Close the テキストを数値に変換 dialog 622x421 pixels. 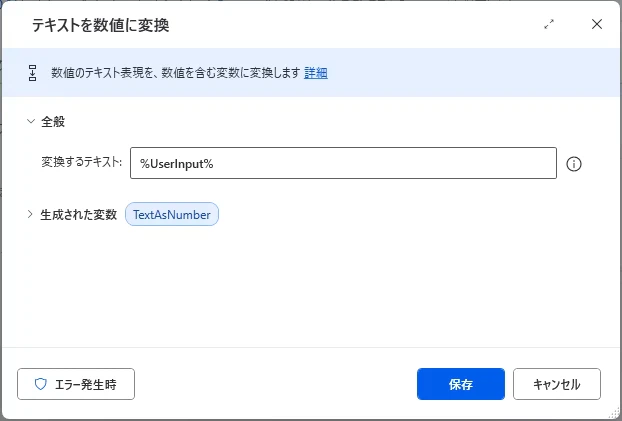click(597, 24)
